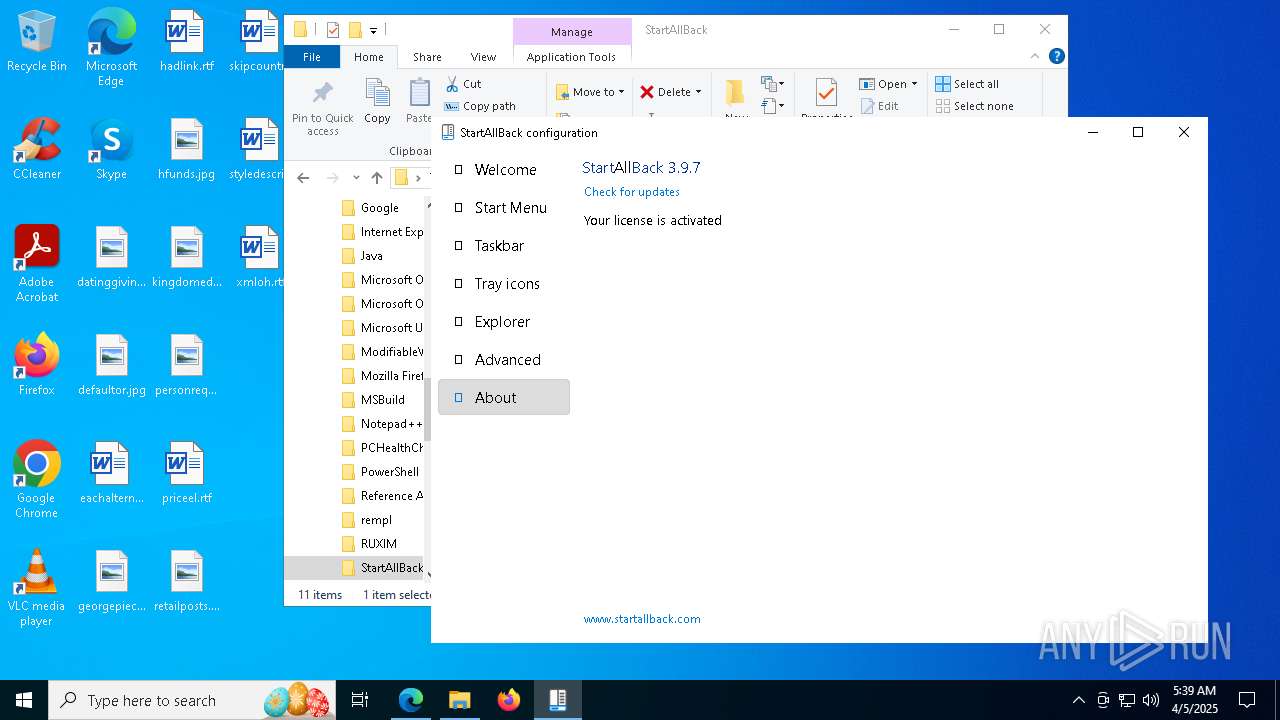Select the RUXIM folder in tree
Viewport: 1280px width, 720px height.
pyautogui.click(x=379, y=544)
